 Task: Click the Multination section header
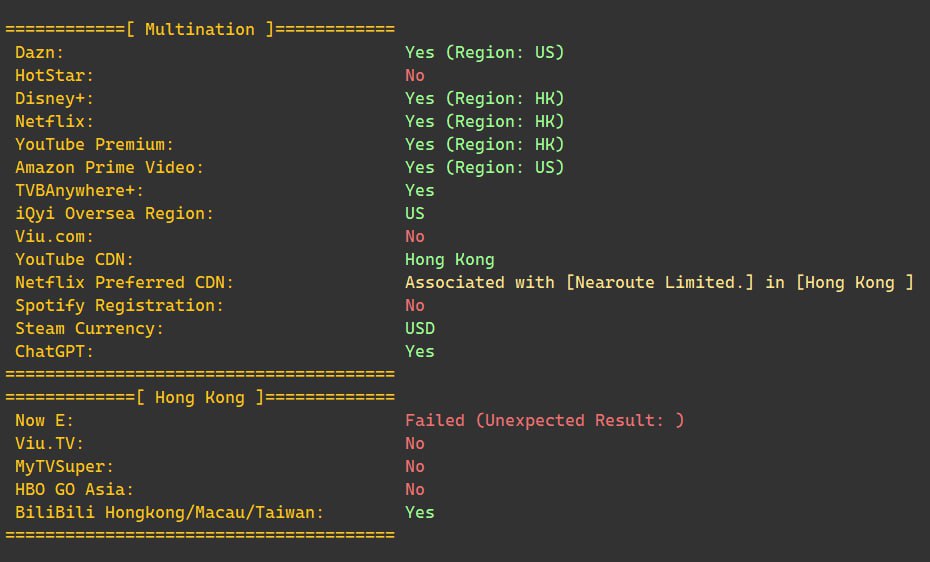coord(200,29)
